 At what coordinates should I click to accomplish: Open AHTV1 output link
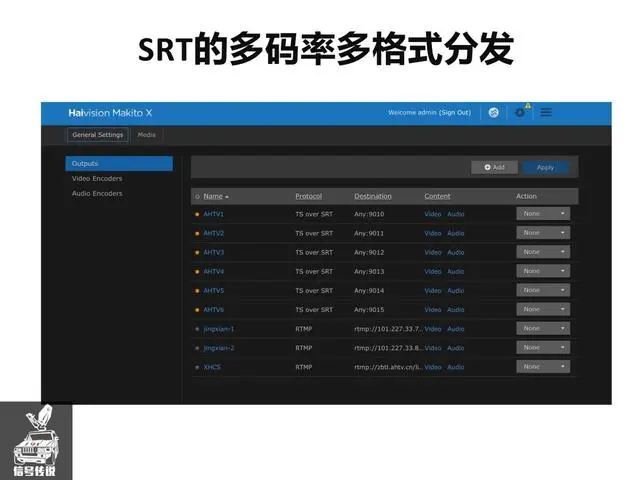click(213, 214)
